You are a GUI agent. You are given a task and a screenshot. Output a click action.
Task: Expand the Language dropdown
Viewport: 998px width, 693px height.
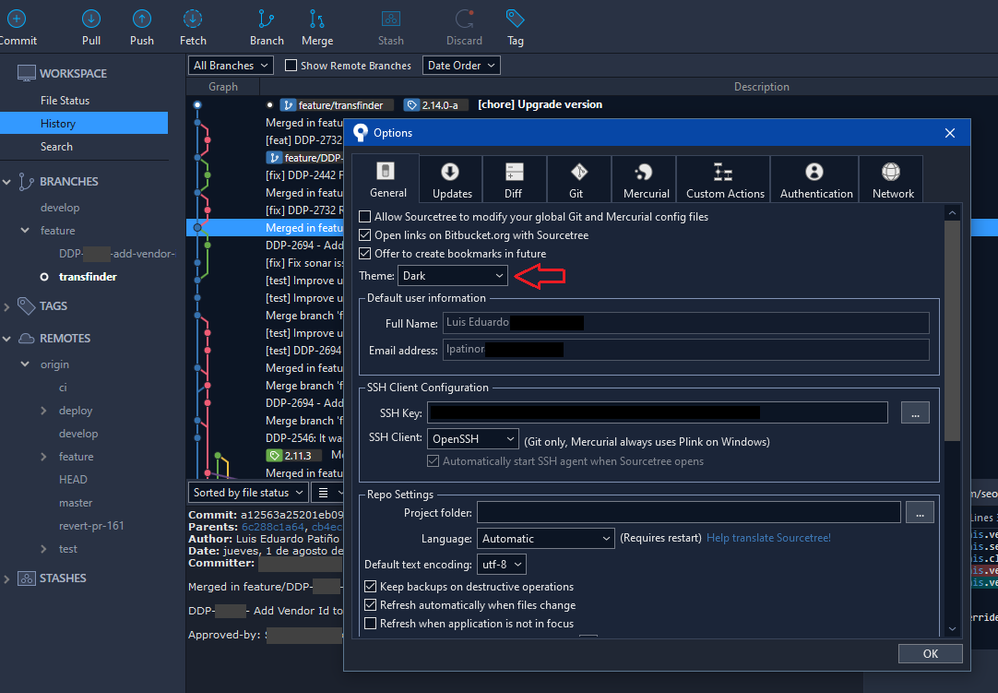(545, 538)
